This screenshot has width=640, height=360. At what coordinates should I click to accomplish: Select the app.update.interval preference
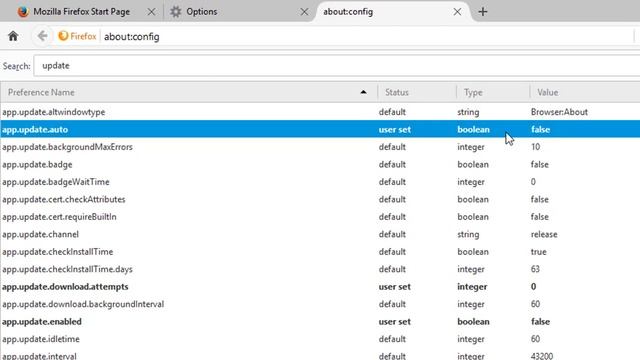[x=320, y=355]
